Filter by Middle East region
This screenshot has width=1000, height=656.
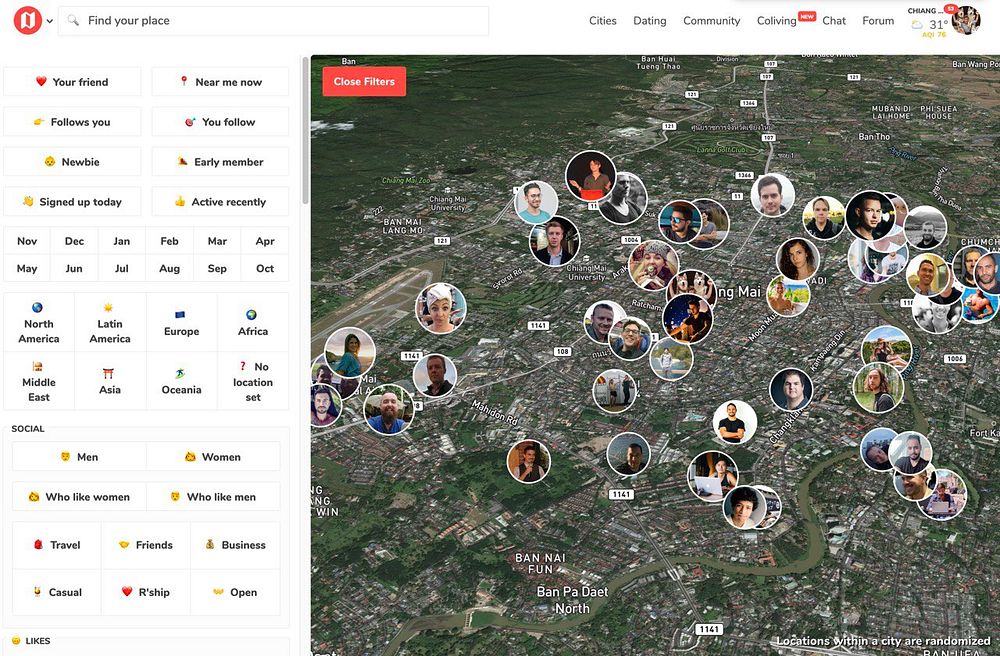tap(39, 381)
